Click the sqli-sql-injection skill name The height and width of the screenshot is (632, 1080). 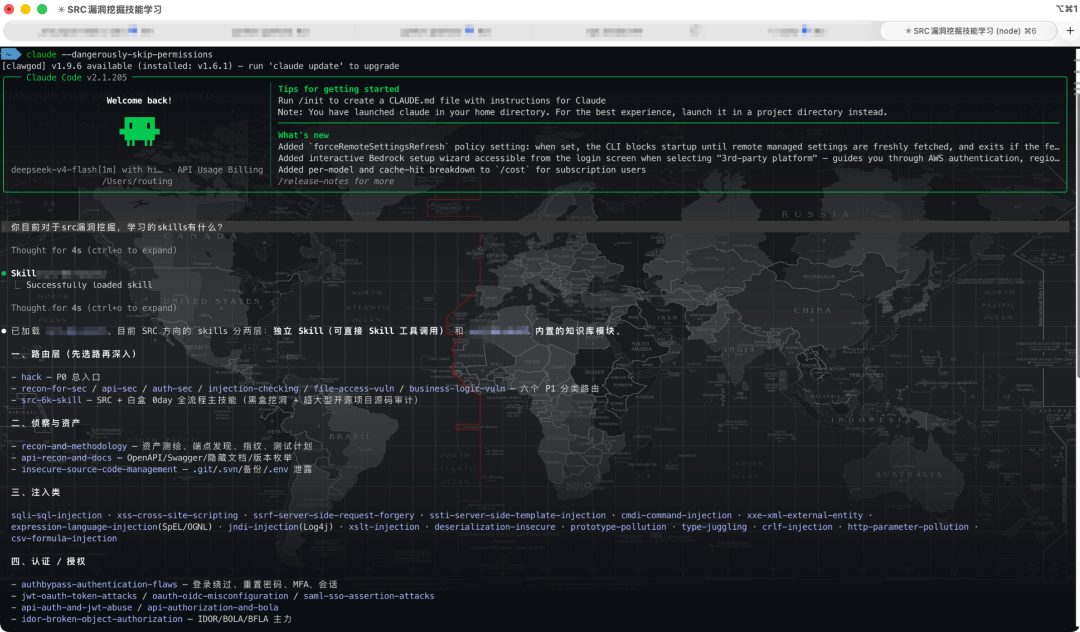pyautogui.click(x=56, y=516)
